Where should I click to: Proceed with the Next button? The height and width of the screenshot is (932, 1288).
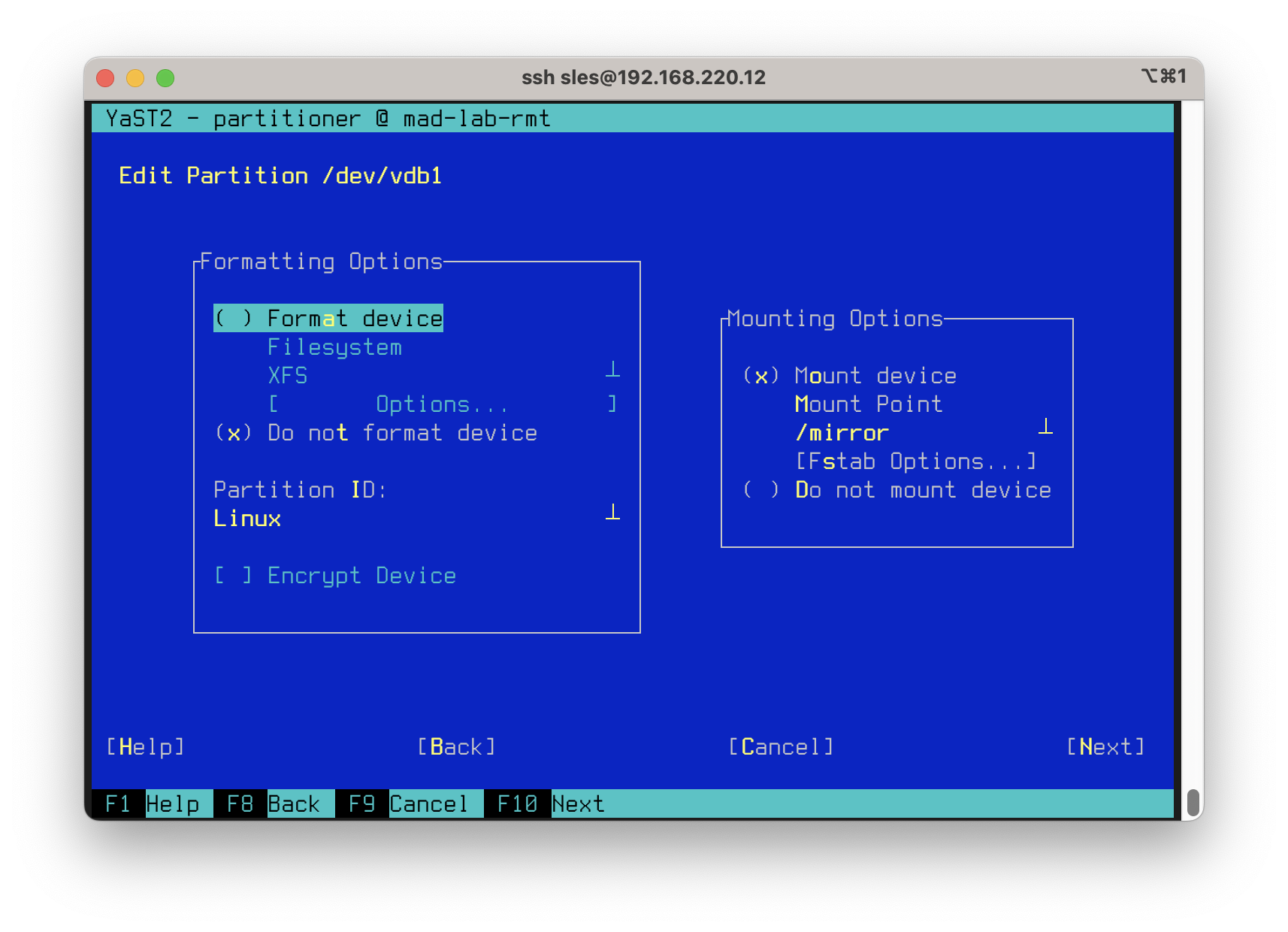[x=1105, y=747]
